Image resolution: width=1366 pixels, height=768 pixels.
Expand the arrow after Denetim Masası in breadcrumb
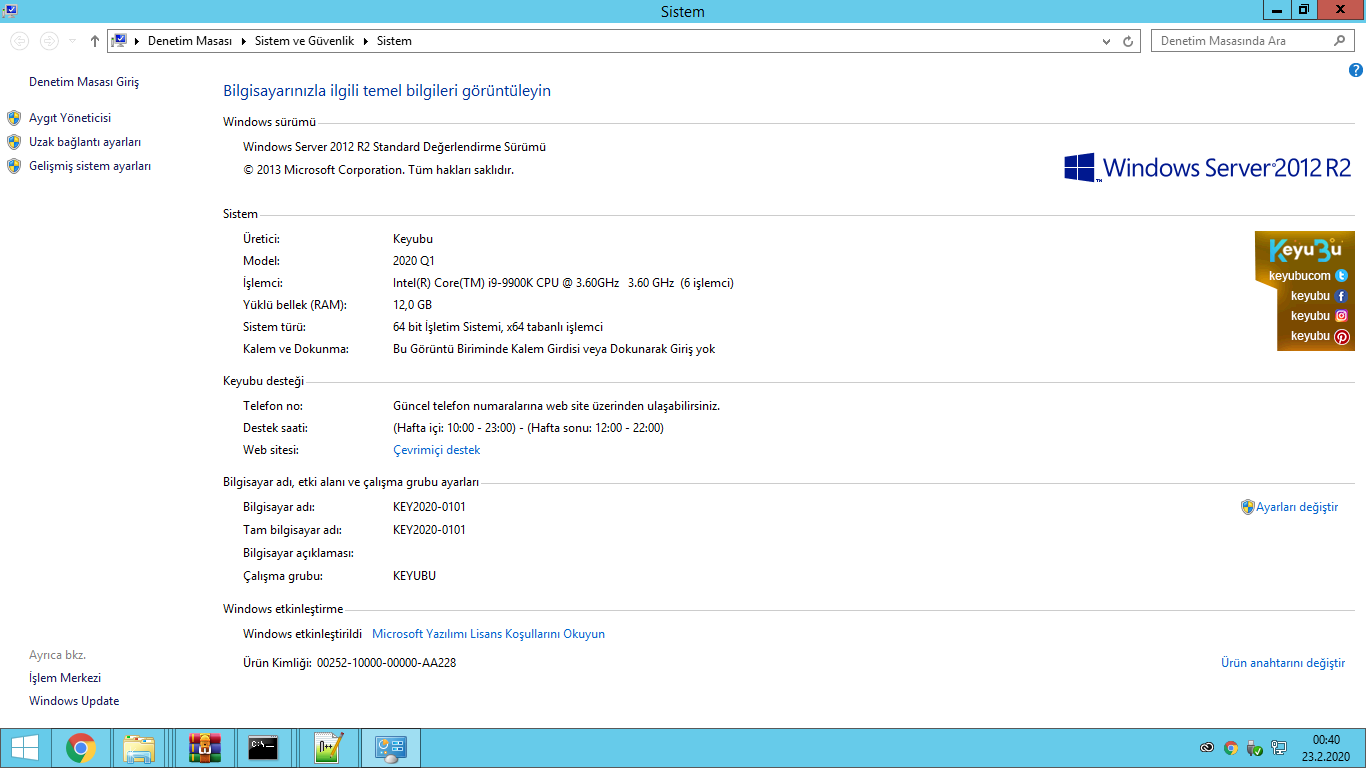244,41
